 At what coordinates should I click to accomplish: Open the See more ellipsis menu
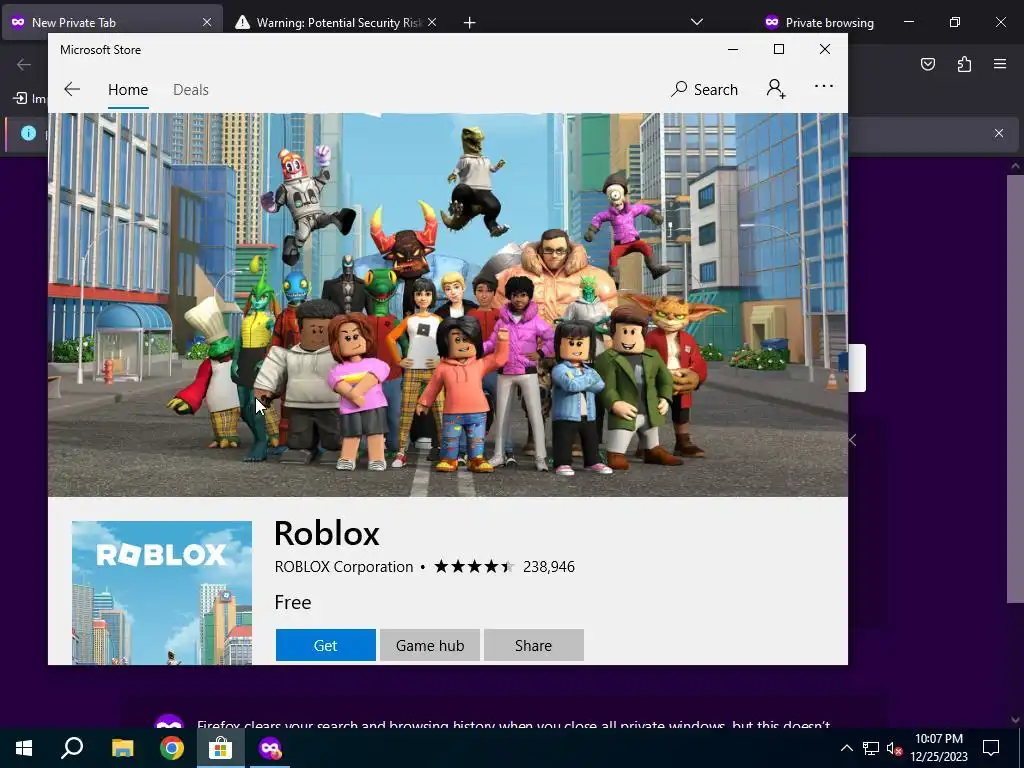coord(824,86)
